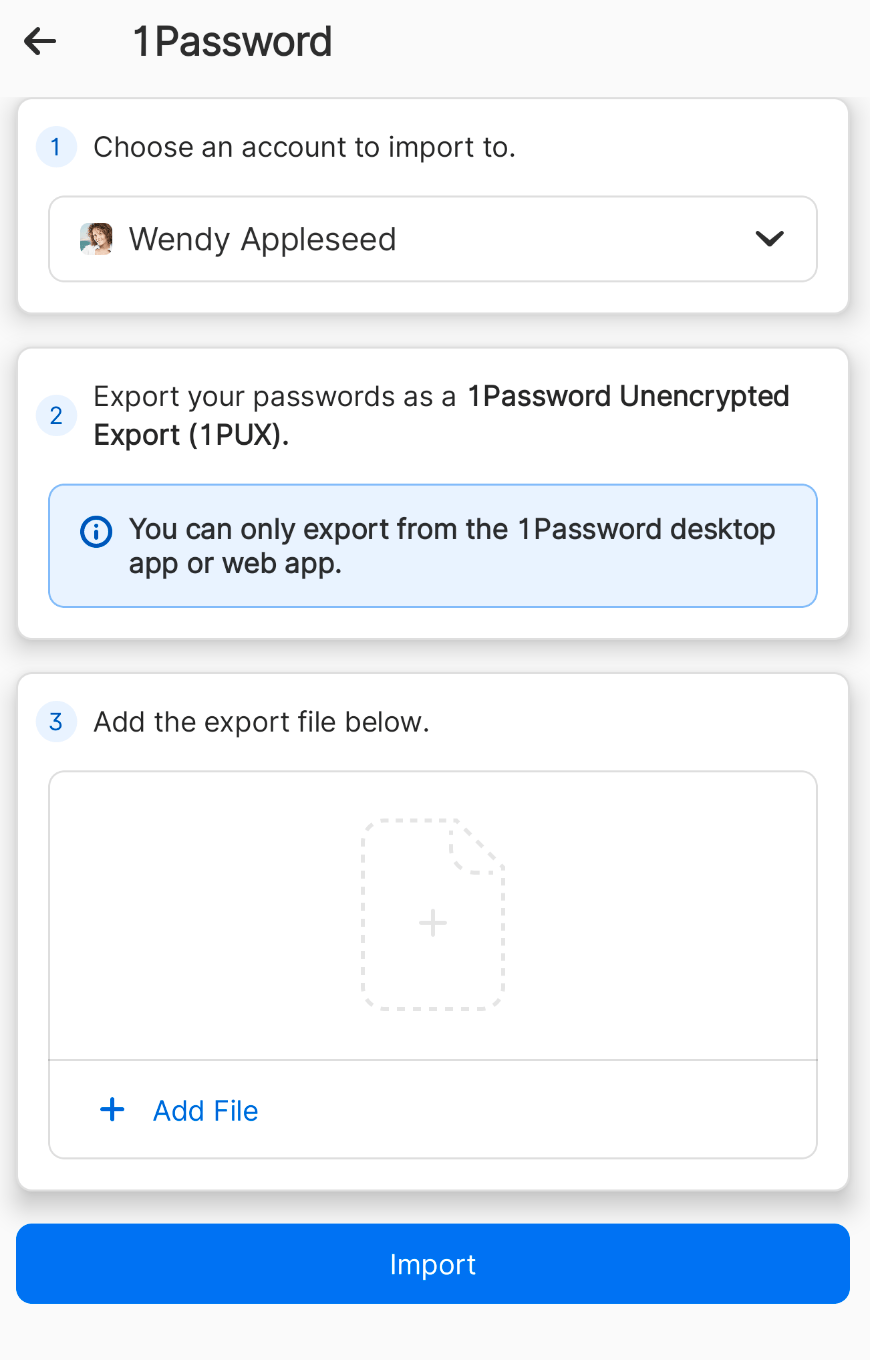The image size is (870, 1360).
Task: Click the step 1 number badge
Action: pyautogui.click(x=56, y=147)
